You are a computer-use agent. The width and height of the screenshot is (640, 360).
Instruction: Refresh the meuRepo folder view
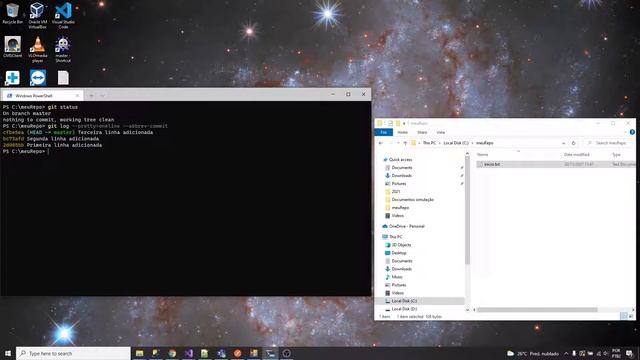(573, 143)
